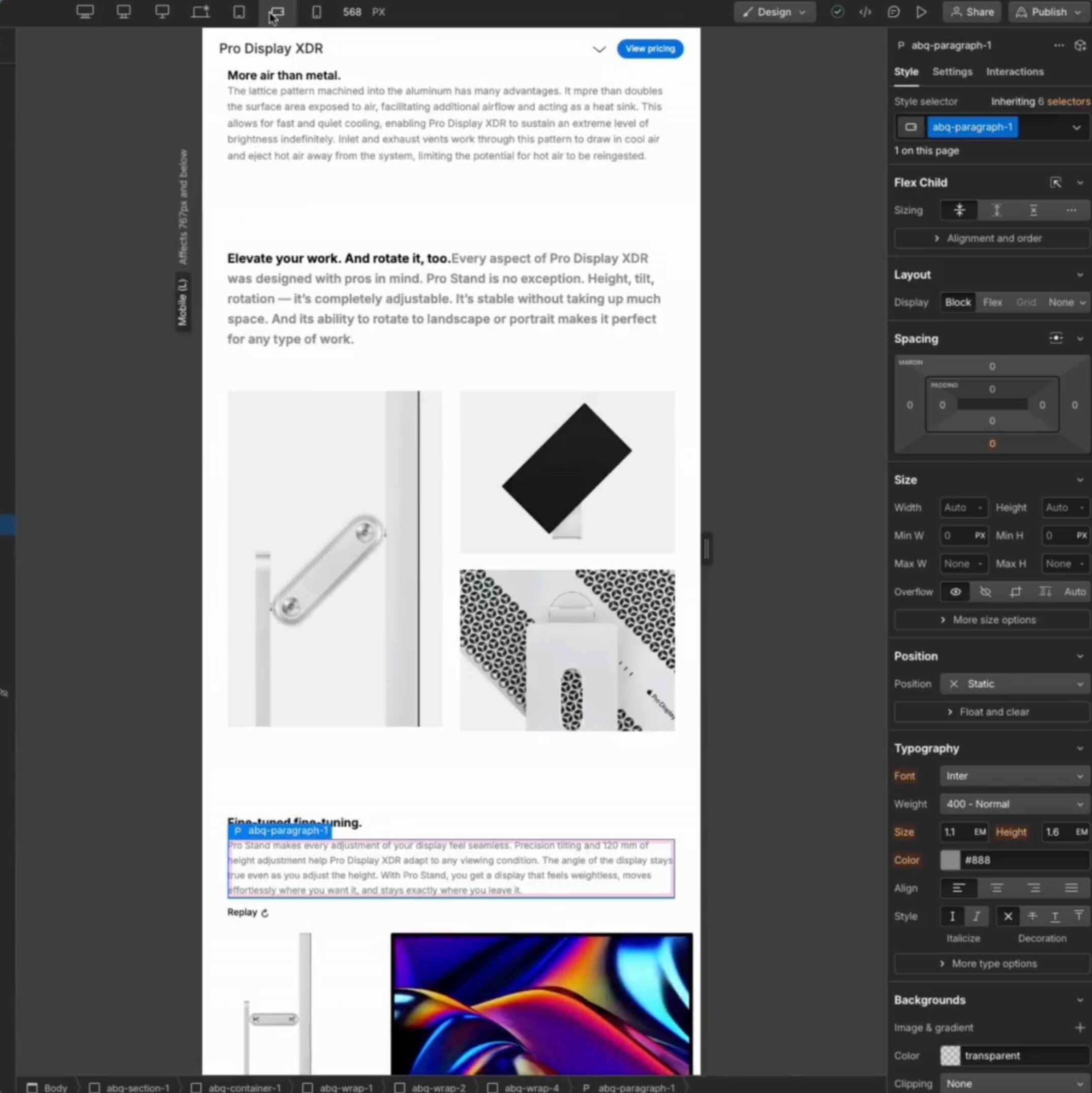The image size is (1092, 1093).
Task: Switch to the Style tab
Action: click(x=906, y=72)
